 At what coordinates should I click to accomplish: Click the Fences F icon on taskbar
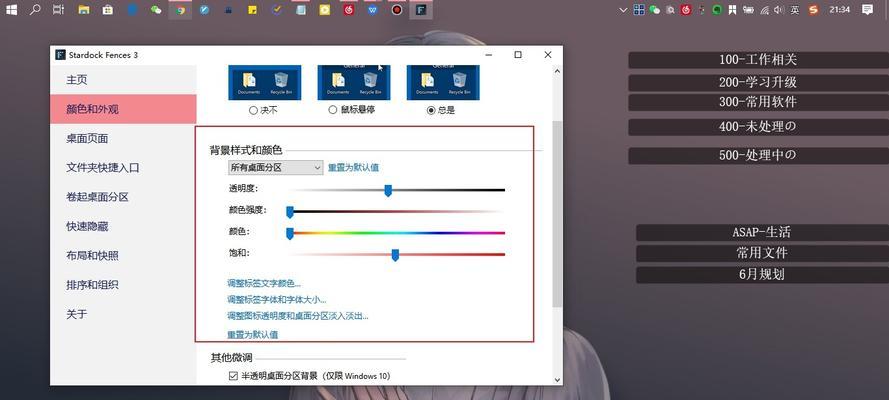pos(421,10)
